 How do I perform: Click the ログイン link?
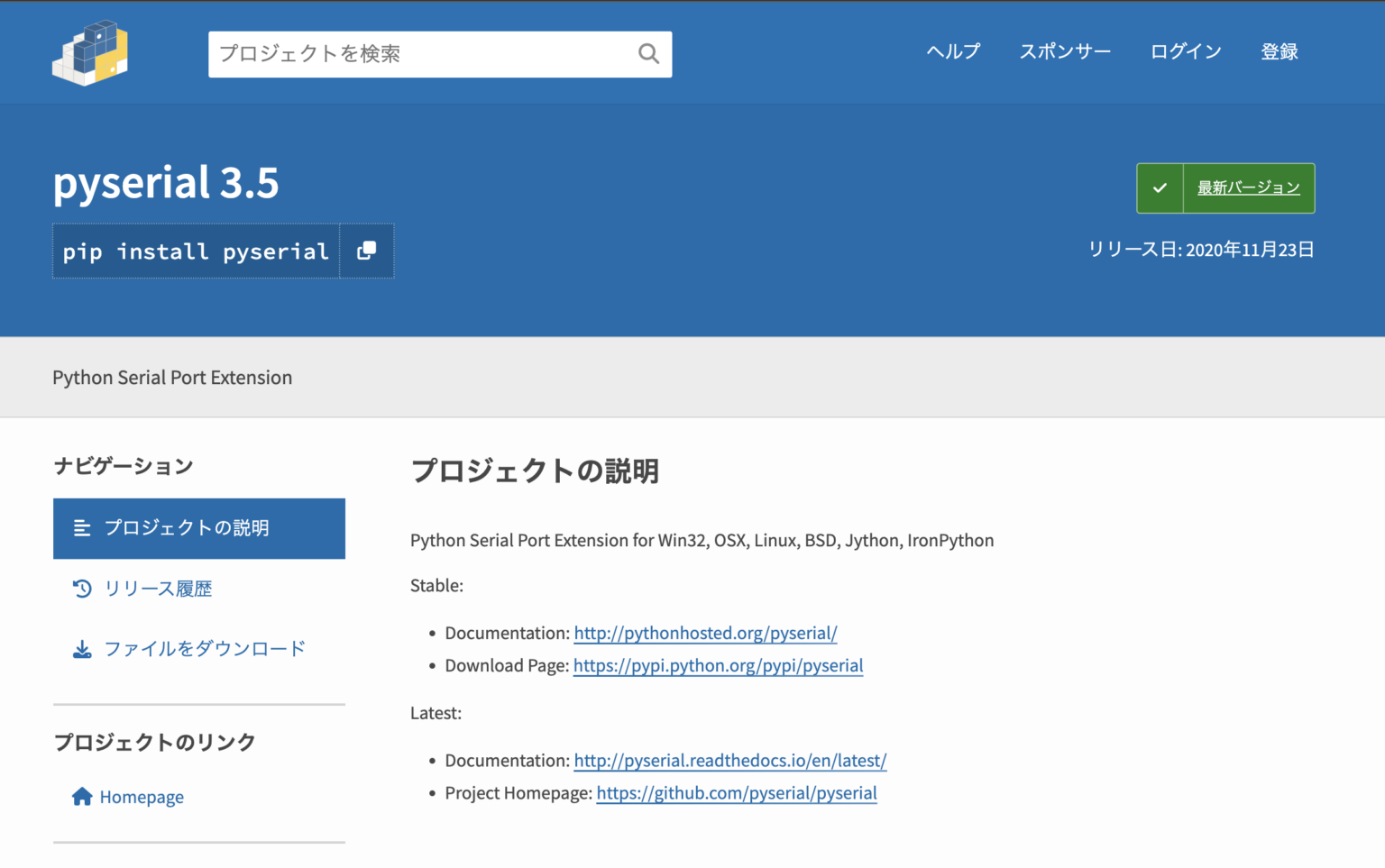(1185, 52)
